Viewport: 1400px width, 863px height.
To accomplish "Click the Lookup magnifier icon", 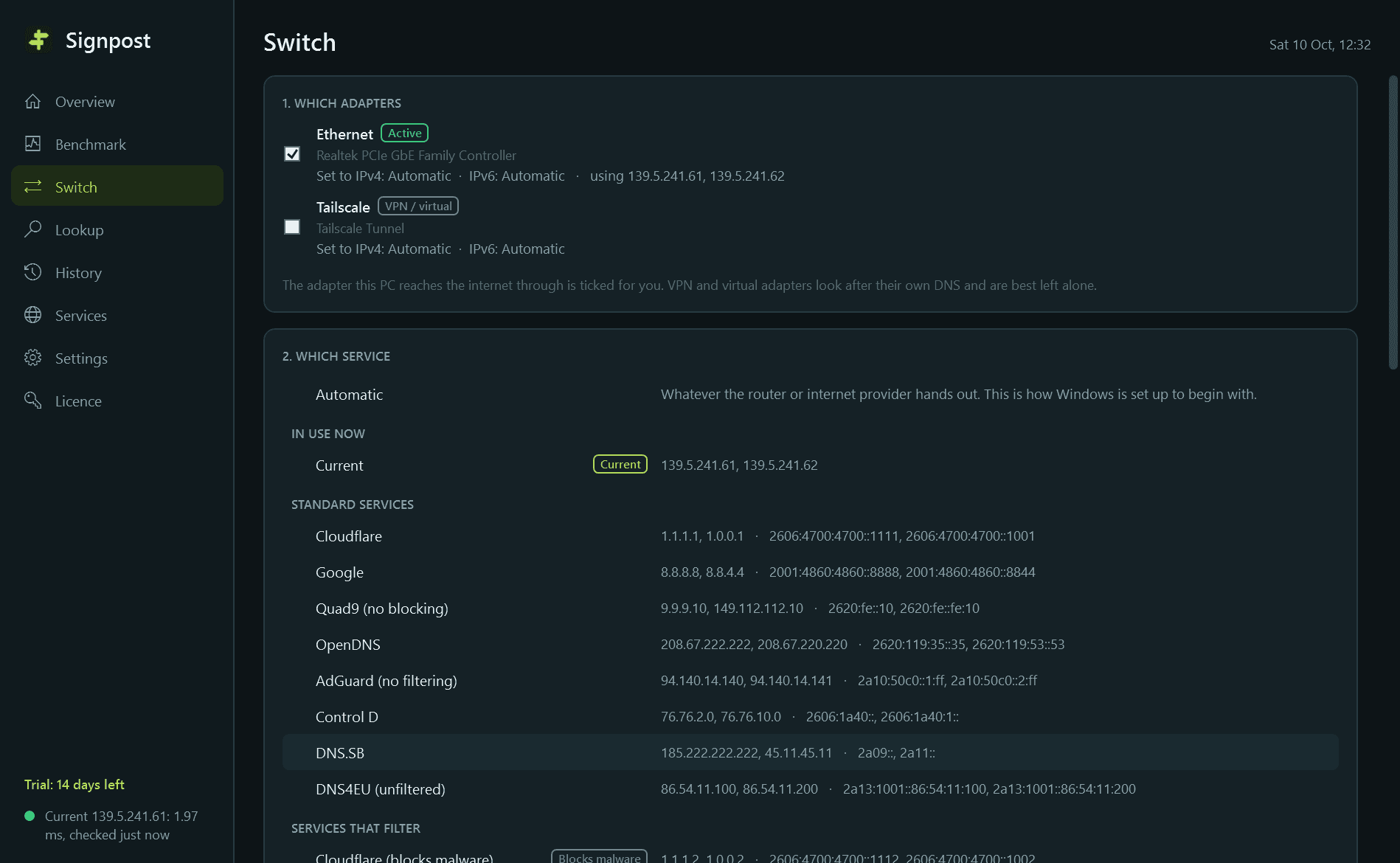I will coord(32,229).
